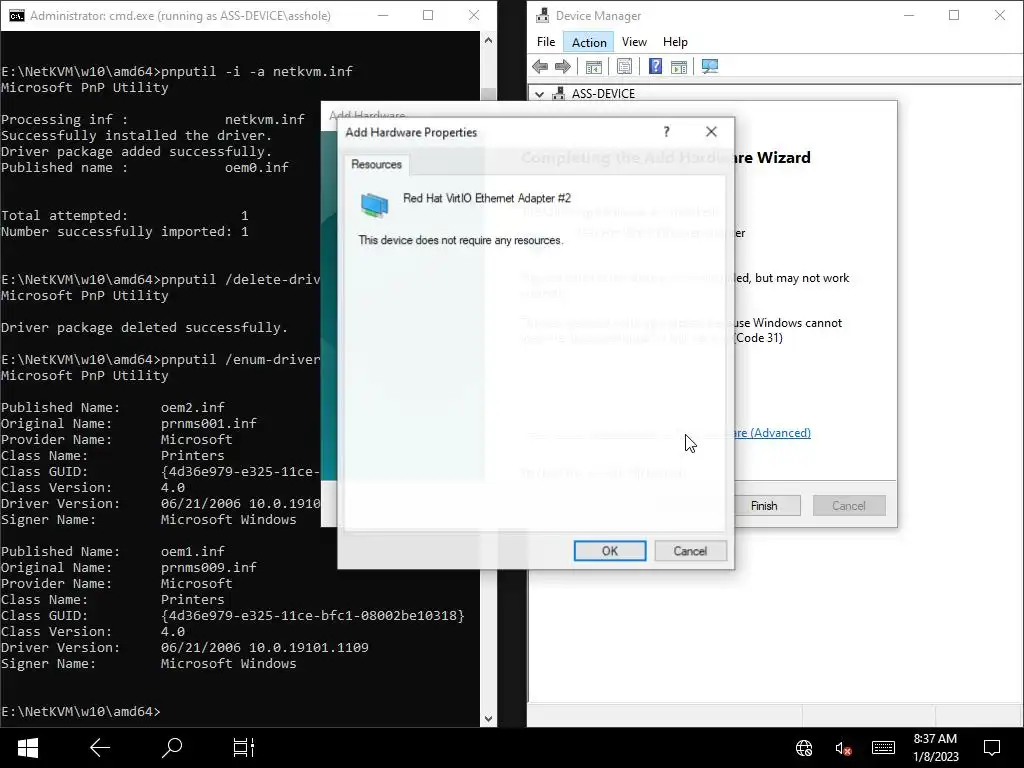Image resolution: width=1024 pixels, height=768 pixels.
Task: Minimize the Device Manager window
Action: pyautogui.click(x=908, y=16)
